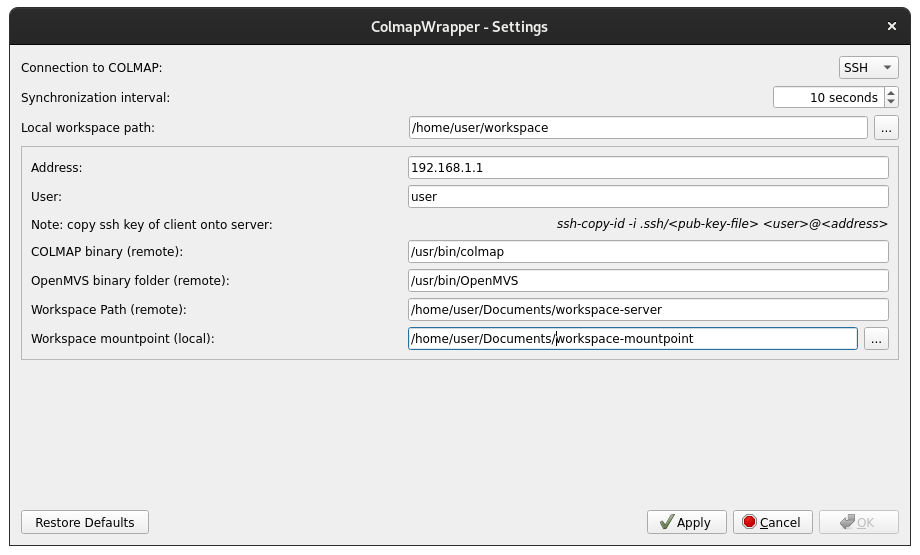Browse for workspace mountpoint folder
The image size is (920, 555).
(876, 339)
